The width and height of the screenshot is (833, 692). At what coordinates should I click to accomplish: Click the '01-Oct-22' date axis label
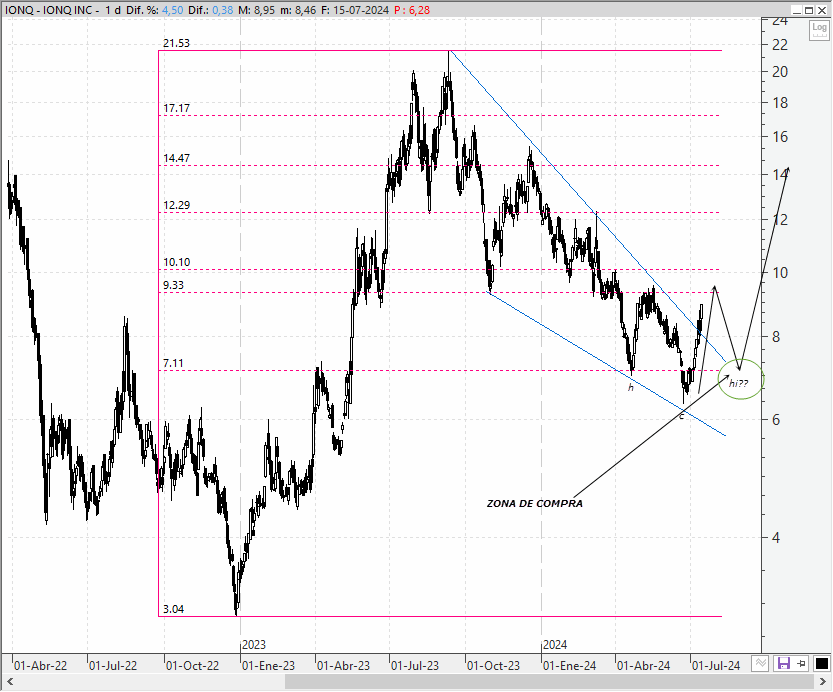pyautogui.click(x=192, y=665)
